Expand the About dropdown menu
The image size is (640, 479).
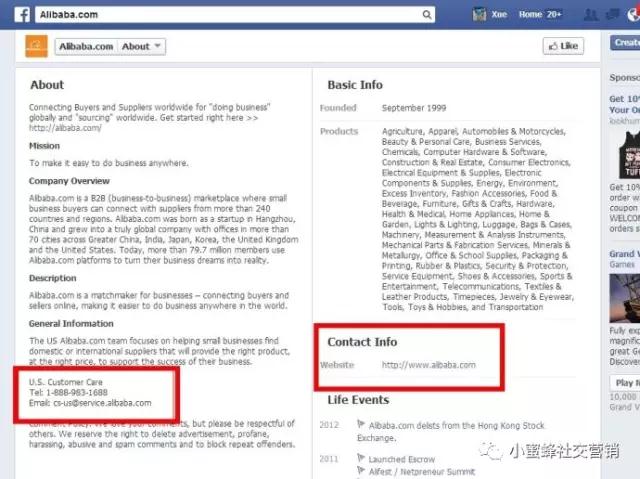pos(141,46)
